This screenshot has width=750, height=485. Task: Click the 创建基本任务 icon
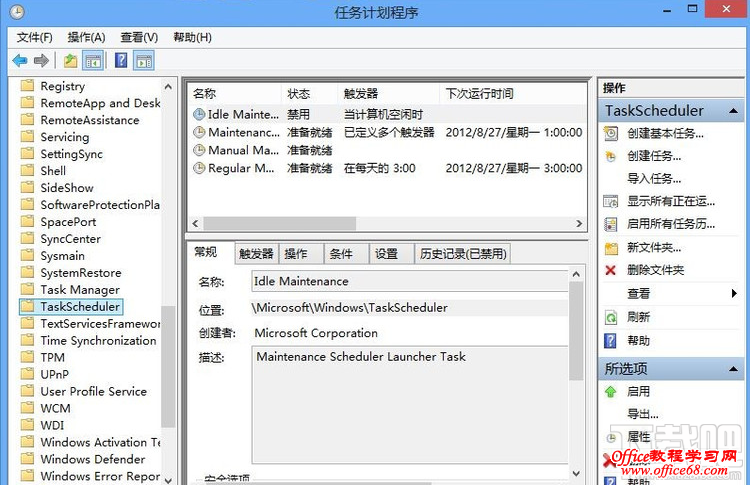pyautogui.click(x=611, y=133)
